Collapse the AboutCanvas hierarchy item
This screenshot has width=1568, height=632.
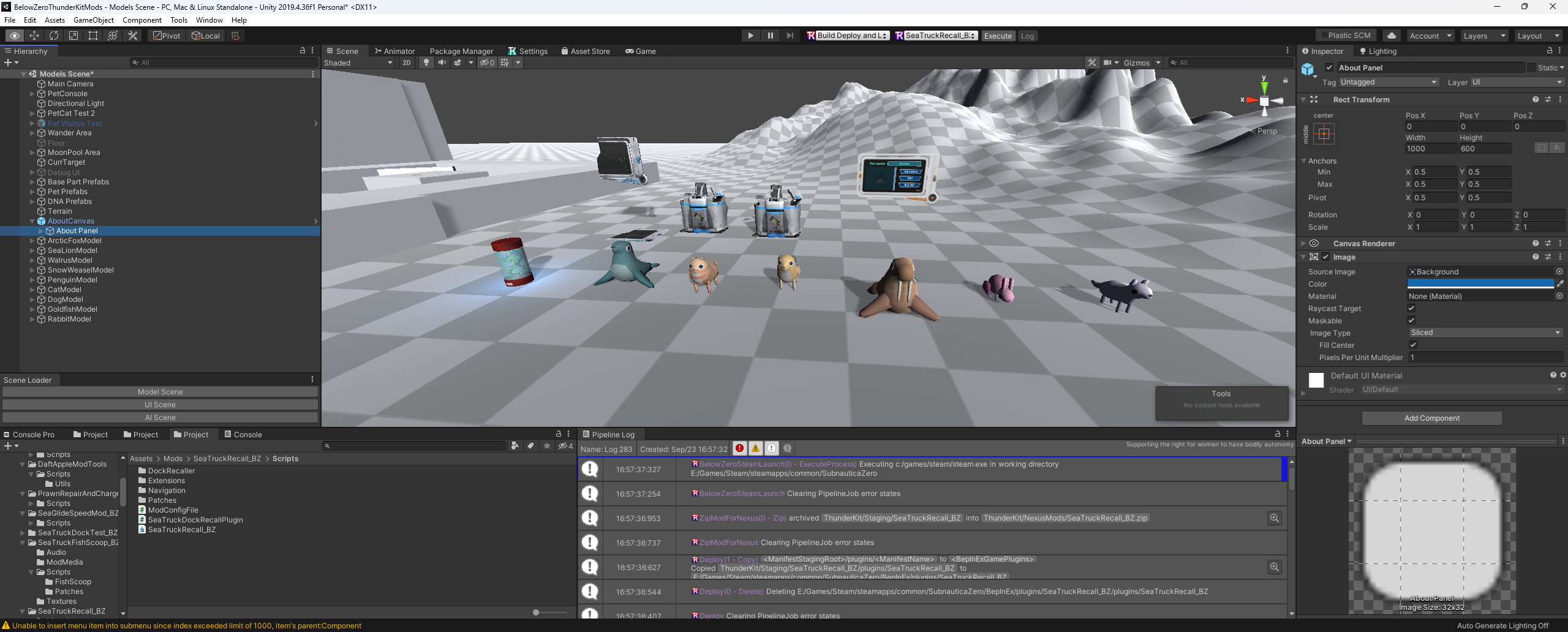point(32,221)
